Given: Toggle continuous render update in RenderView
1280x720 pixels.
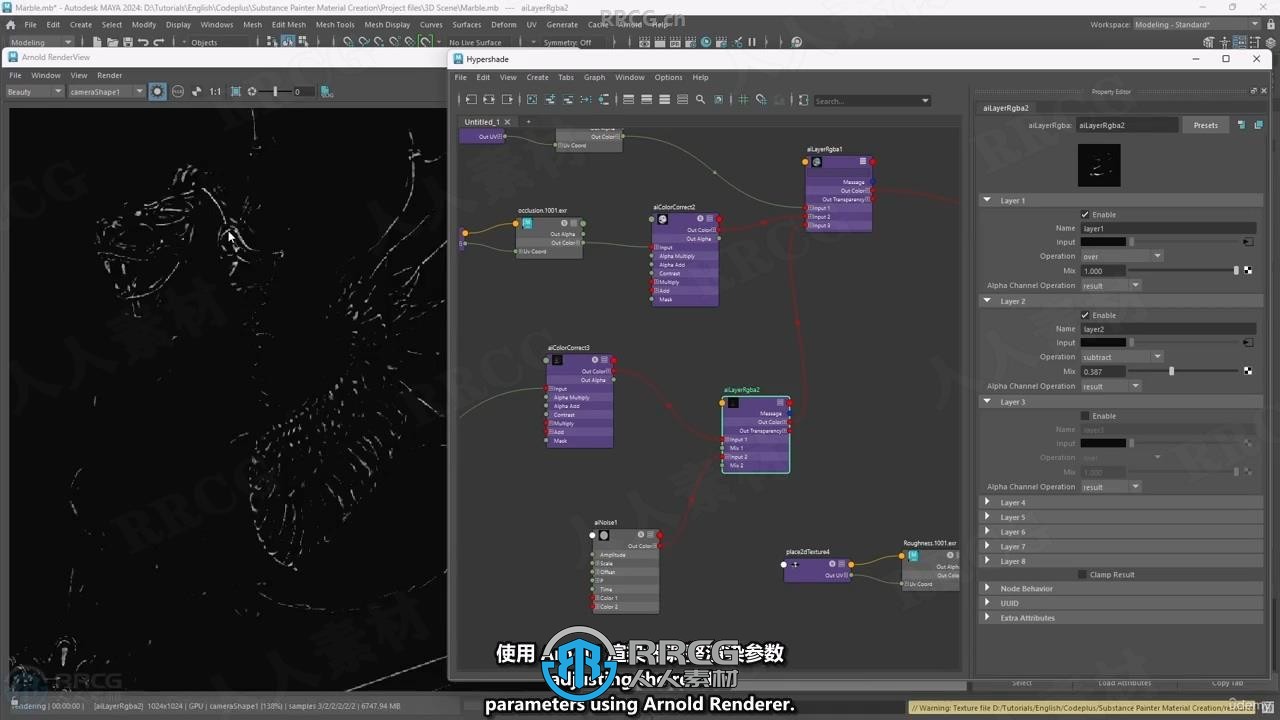Looking at the screenshot, I should click(x=157, y=91).
